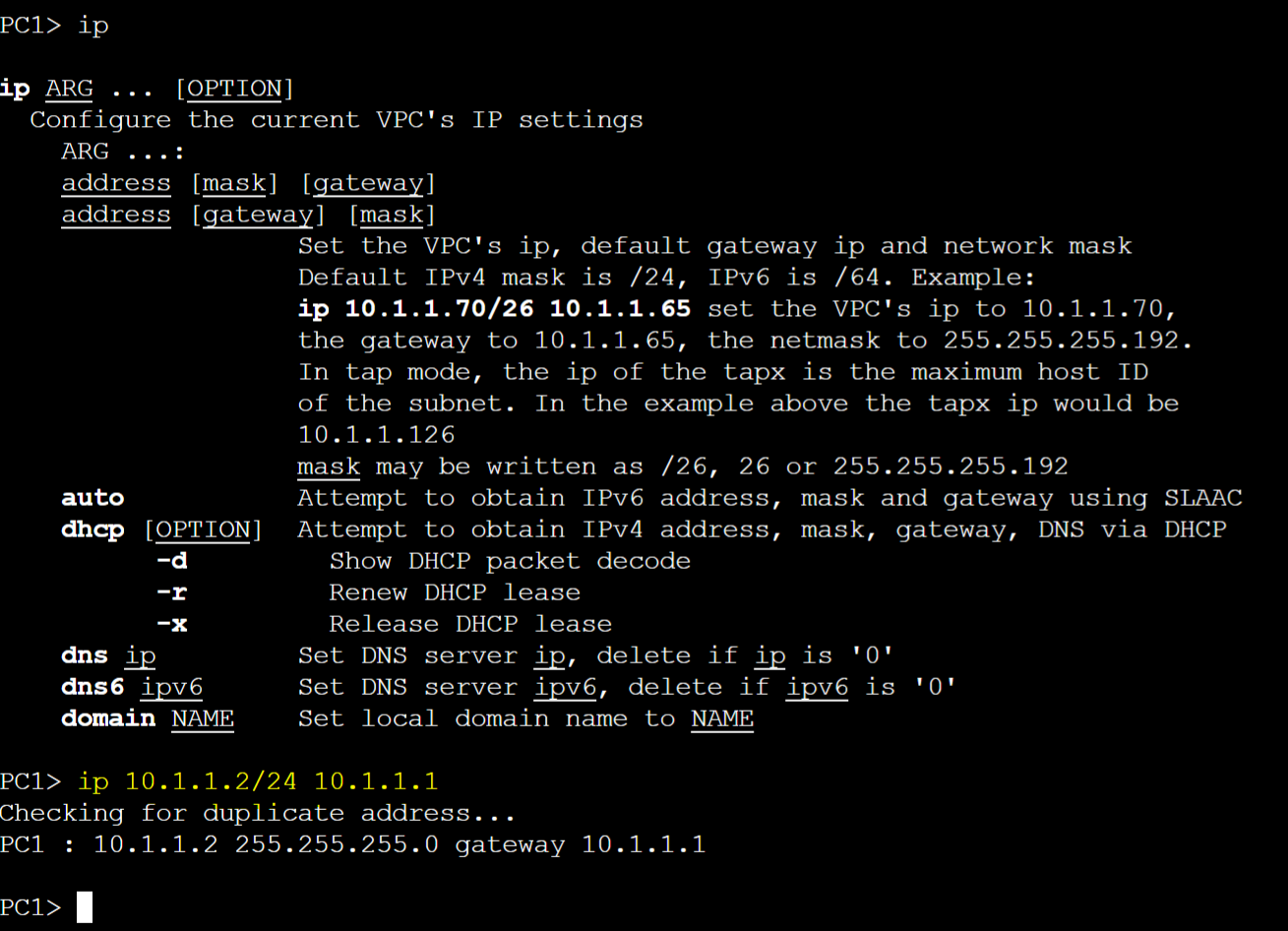The height and width of the screenshot is (931, 1288).
Task: Click the 'Checking for duplicate address...' line
Action: tap(258, 813)
